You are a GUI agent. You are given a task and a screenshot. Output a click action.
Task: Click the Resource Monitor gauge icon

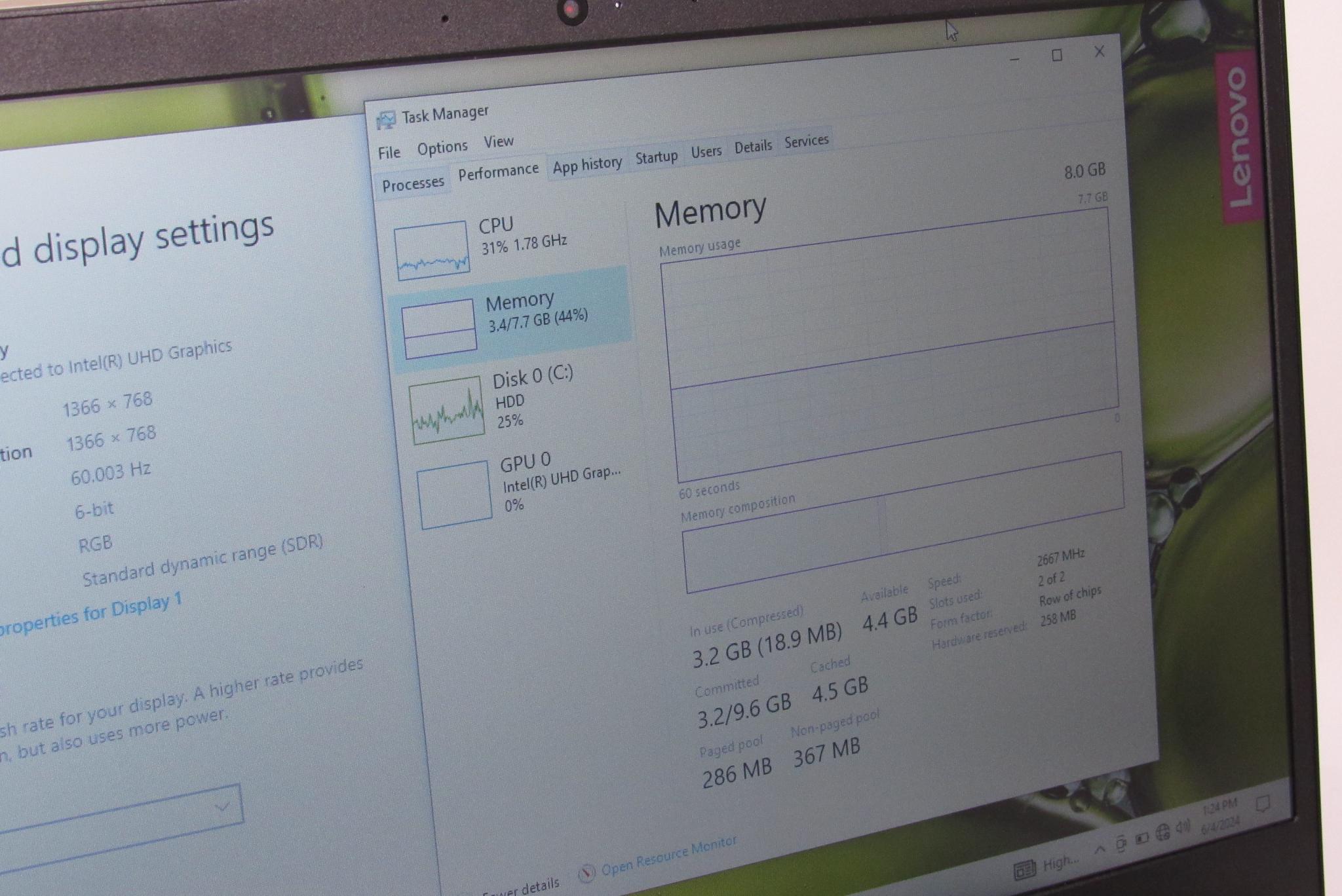click(x=586, y=872)
